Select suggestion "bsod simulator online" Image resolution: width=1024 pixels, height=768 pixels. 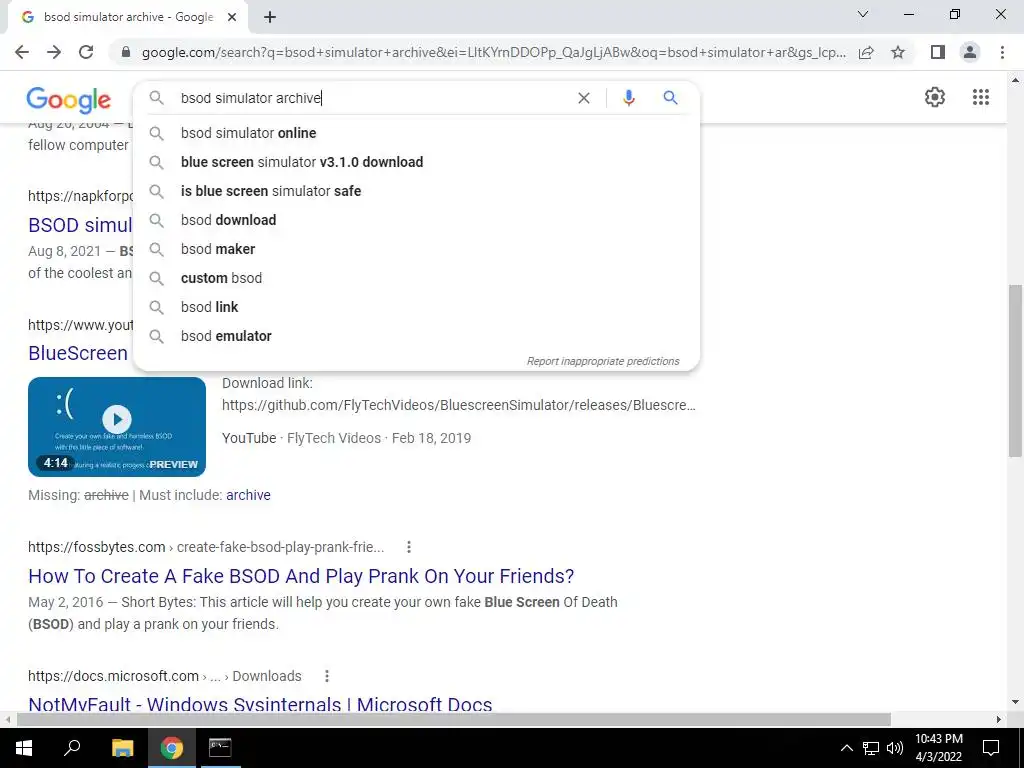pyautogui.click(x=416, y=133)
